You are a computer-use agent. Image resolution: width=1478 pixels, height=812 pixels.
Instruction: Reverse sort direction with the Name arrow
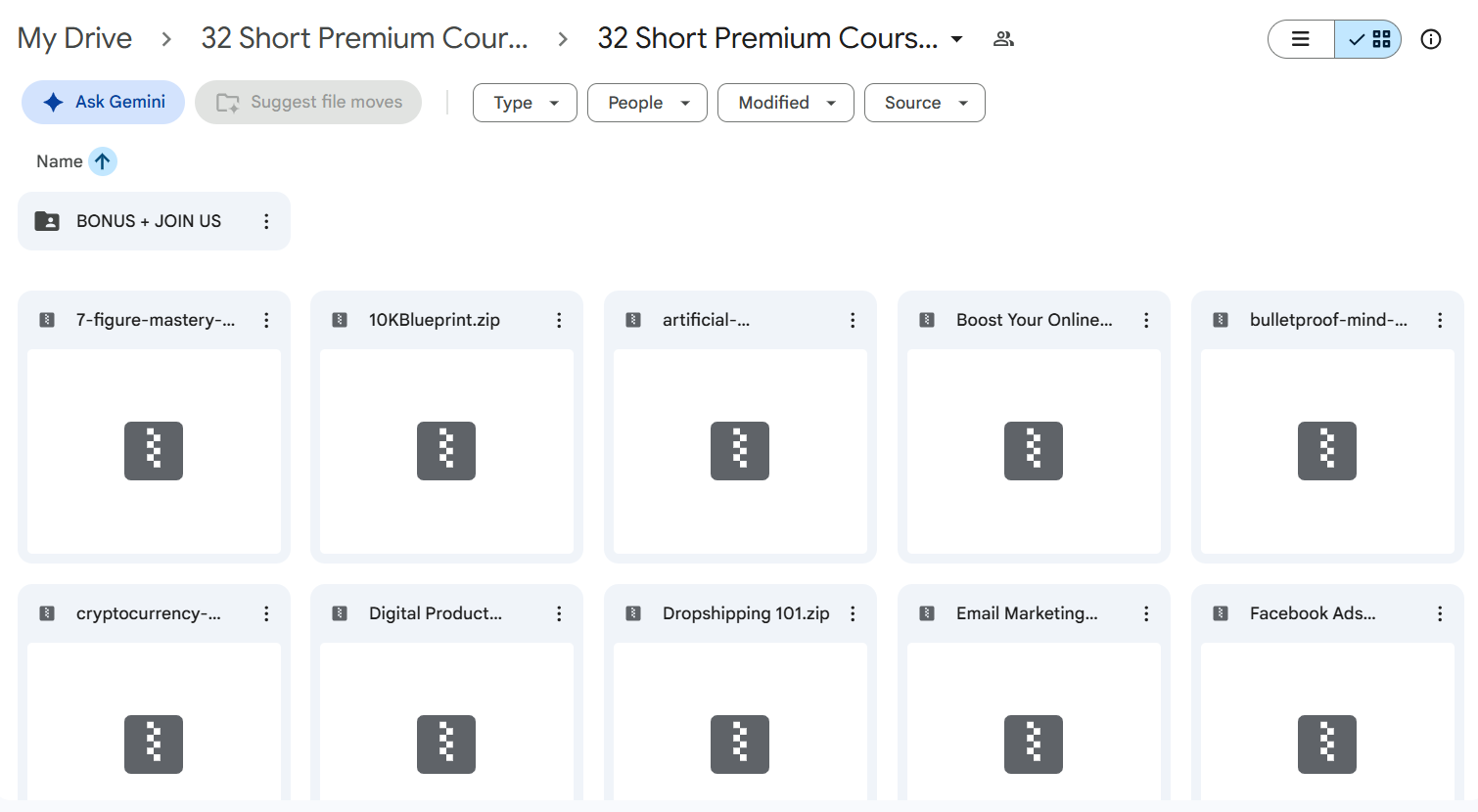[x=103, y=161]
